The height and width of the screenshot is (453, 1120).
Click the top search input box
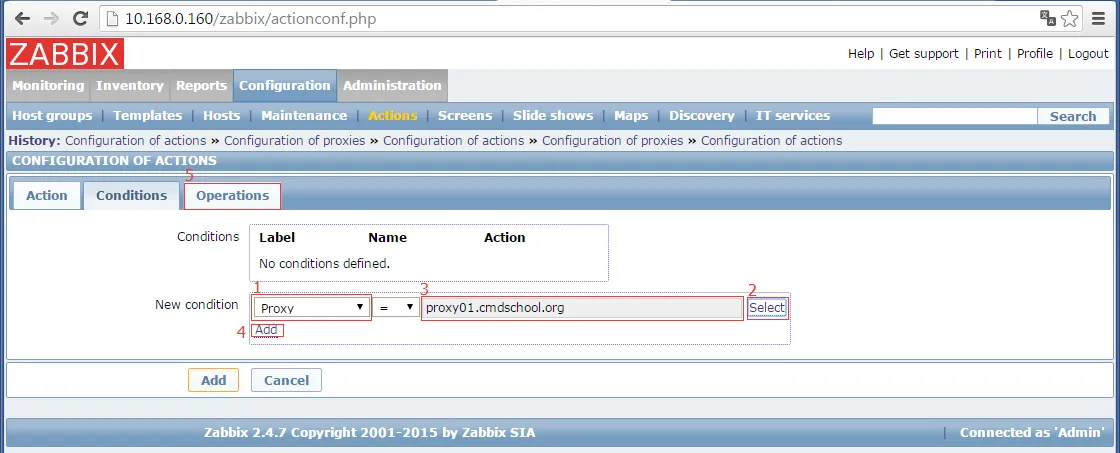tap(954, 116)
